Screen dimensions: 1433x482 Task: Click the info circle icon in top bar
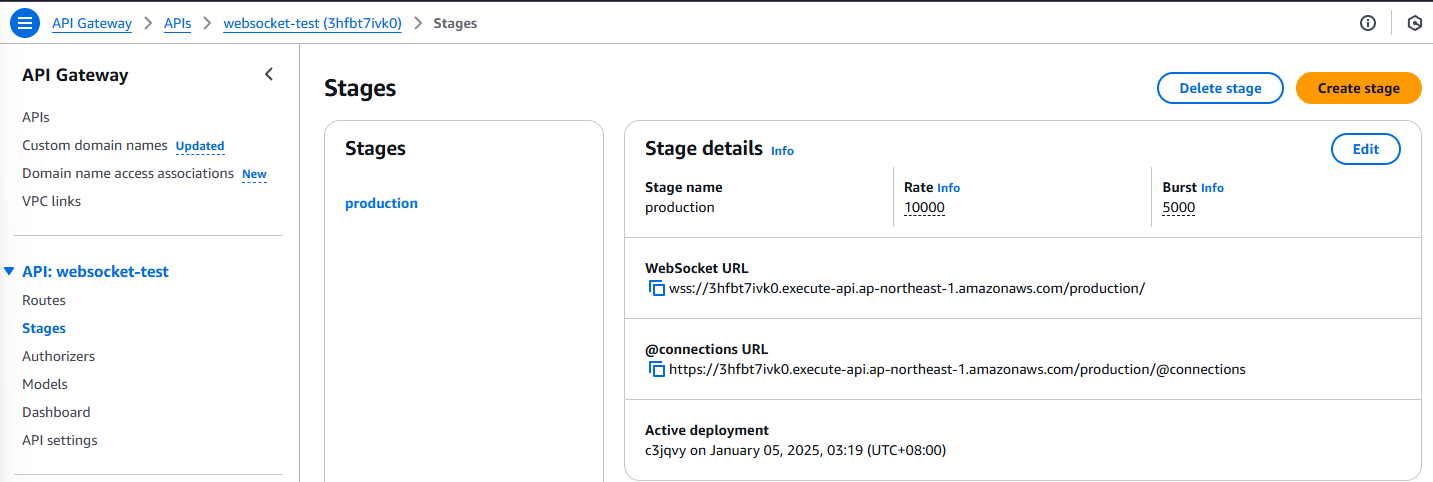point(1368,23)
